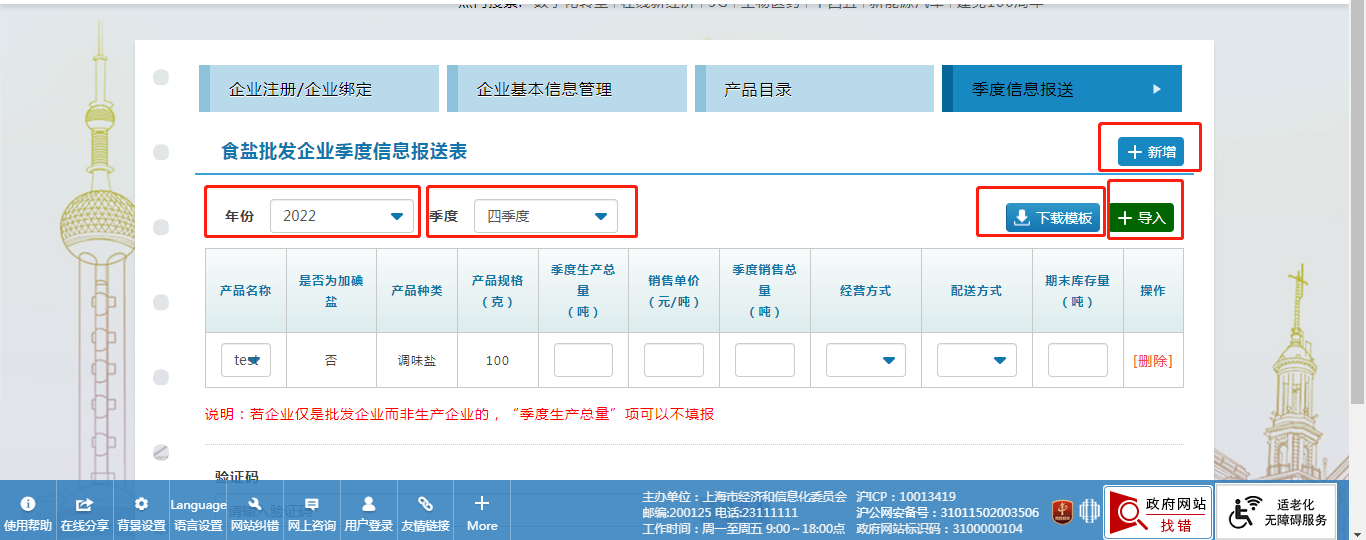Open 友情链接 chain link icon
The width and height of the screenshot is (1366, 540).
click(425, 505)
